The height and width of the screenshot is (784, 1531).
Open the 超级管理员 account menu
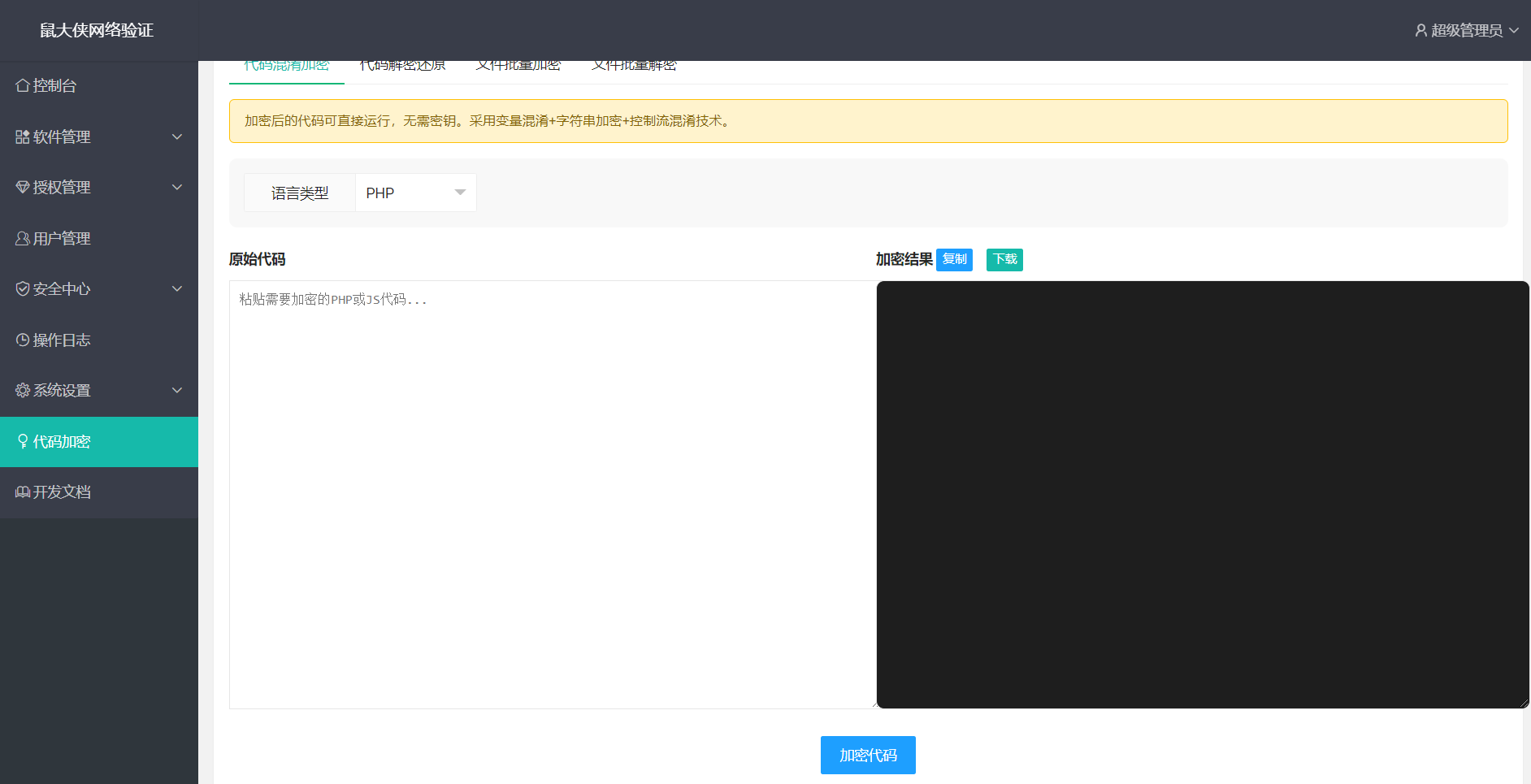(x=1467, y=30)
